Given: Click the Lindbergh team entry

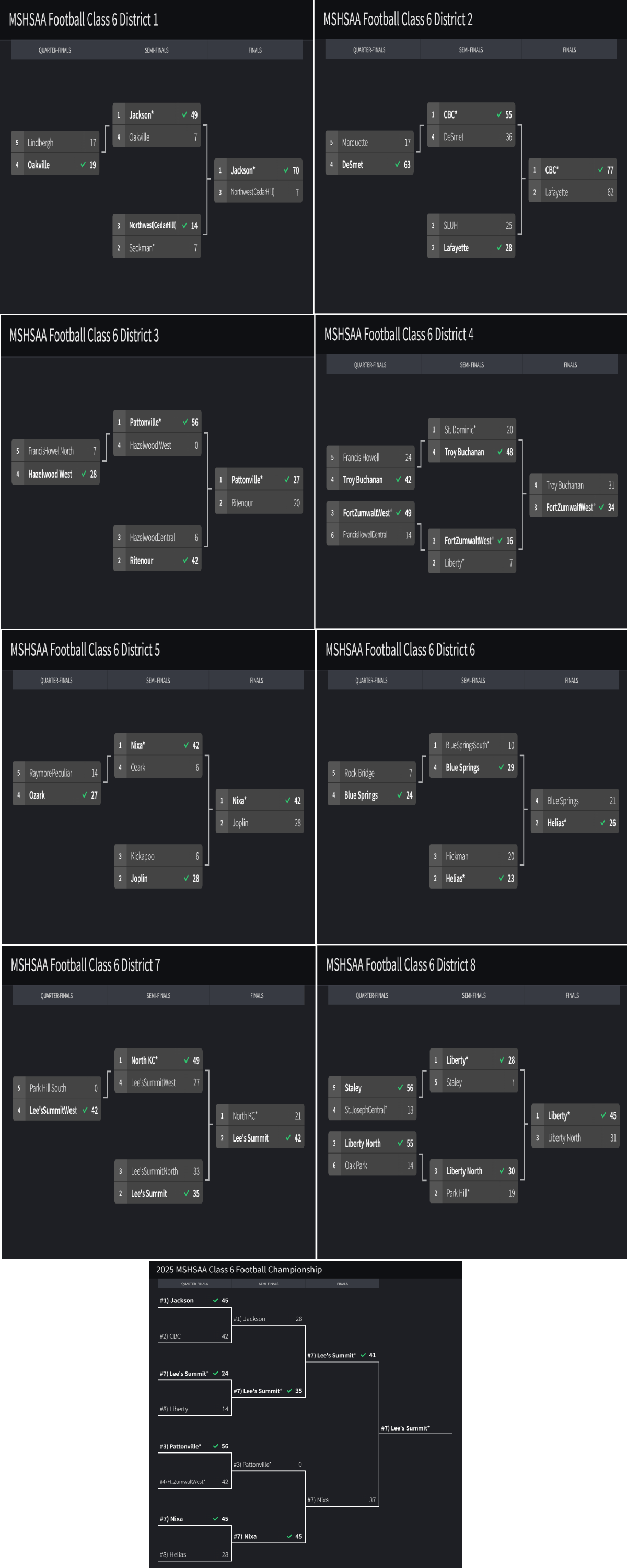Looking at the screenshot, I should 40,143.
